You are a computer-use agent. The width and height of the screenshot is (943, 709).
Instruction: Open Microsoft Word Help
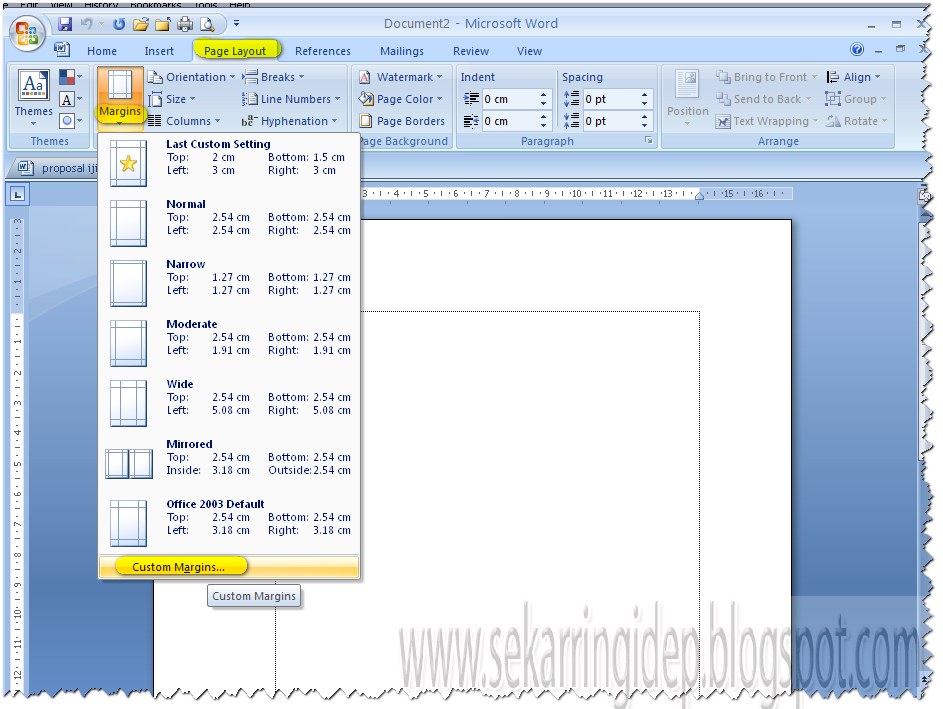pos(857,49)
